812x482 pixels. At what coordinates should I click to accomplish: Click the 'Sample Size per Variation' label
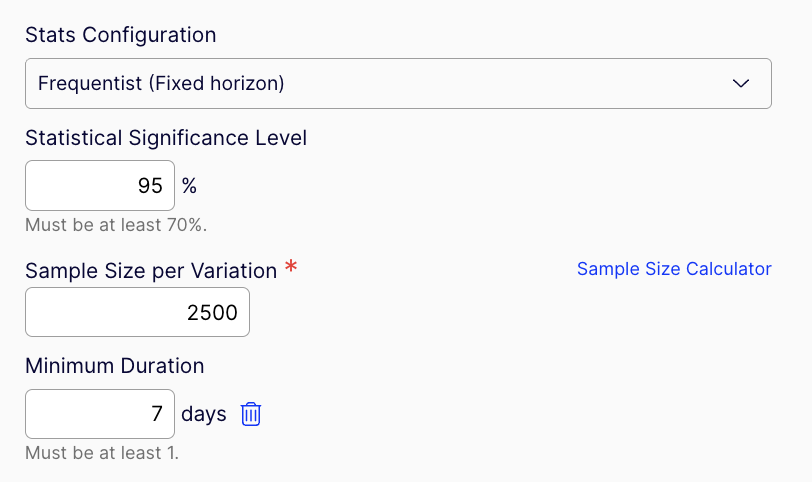pyautogui.click(x=151, y=270)
